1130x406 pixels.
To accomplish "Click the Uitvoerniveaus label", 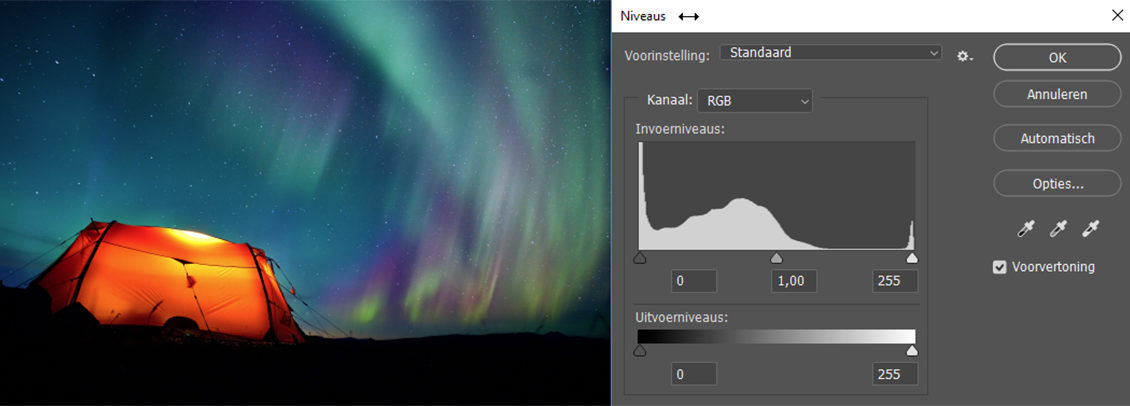I will (680, 317).
